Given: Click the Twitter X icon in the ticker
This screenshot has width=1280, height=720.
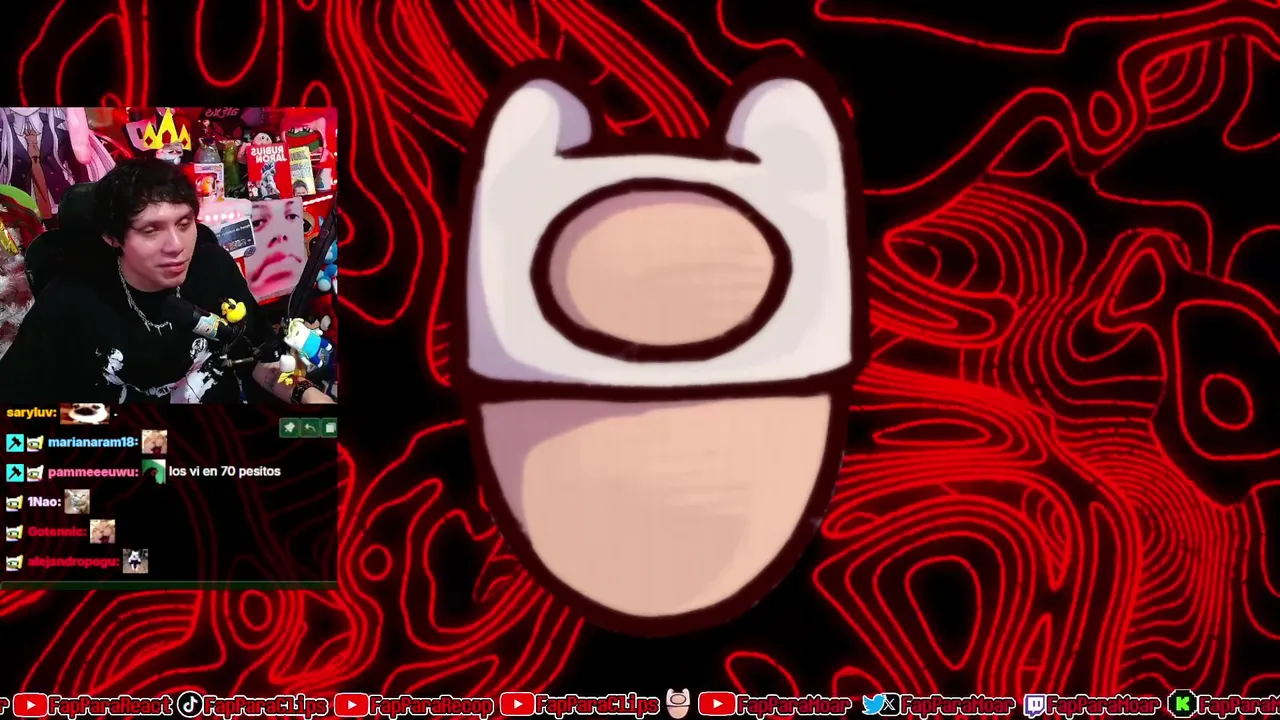Looking at the screenshot, I should pos(880,705).
